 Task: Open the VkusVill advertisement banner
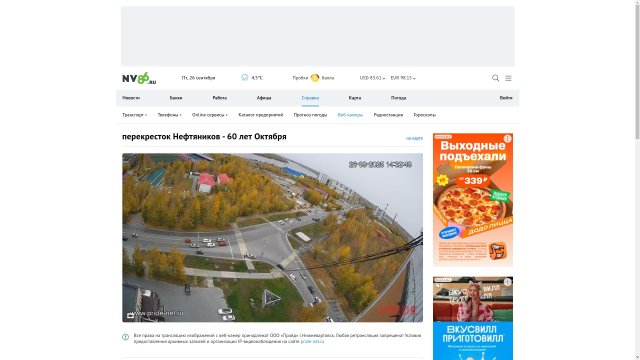pos(473,318)
